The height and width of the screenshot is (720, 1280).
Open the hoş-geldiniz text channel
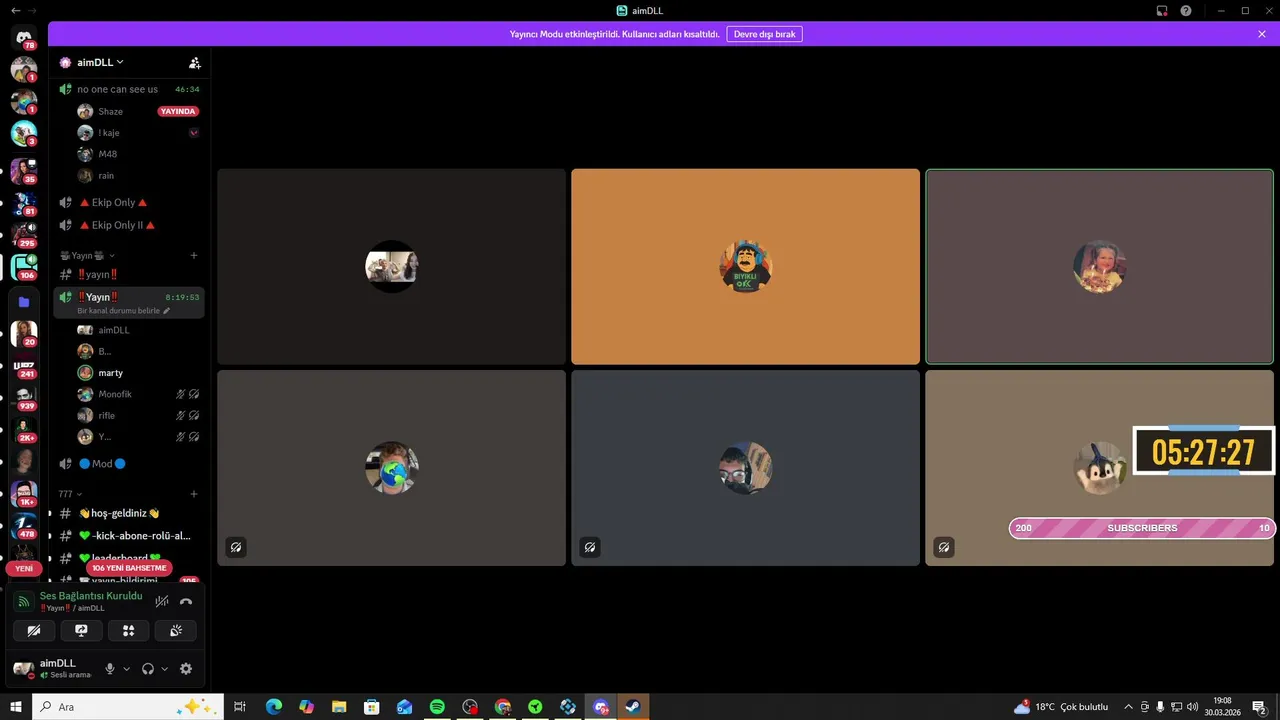pyautogui.click(x=129, y=513)
